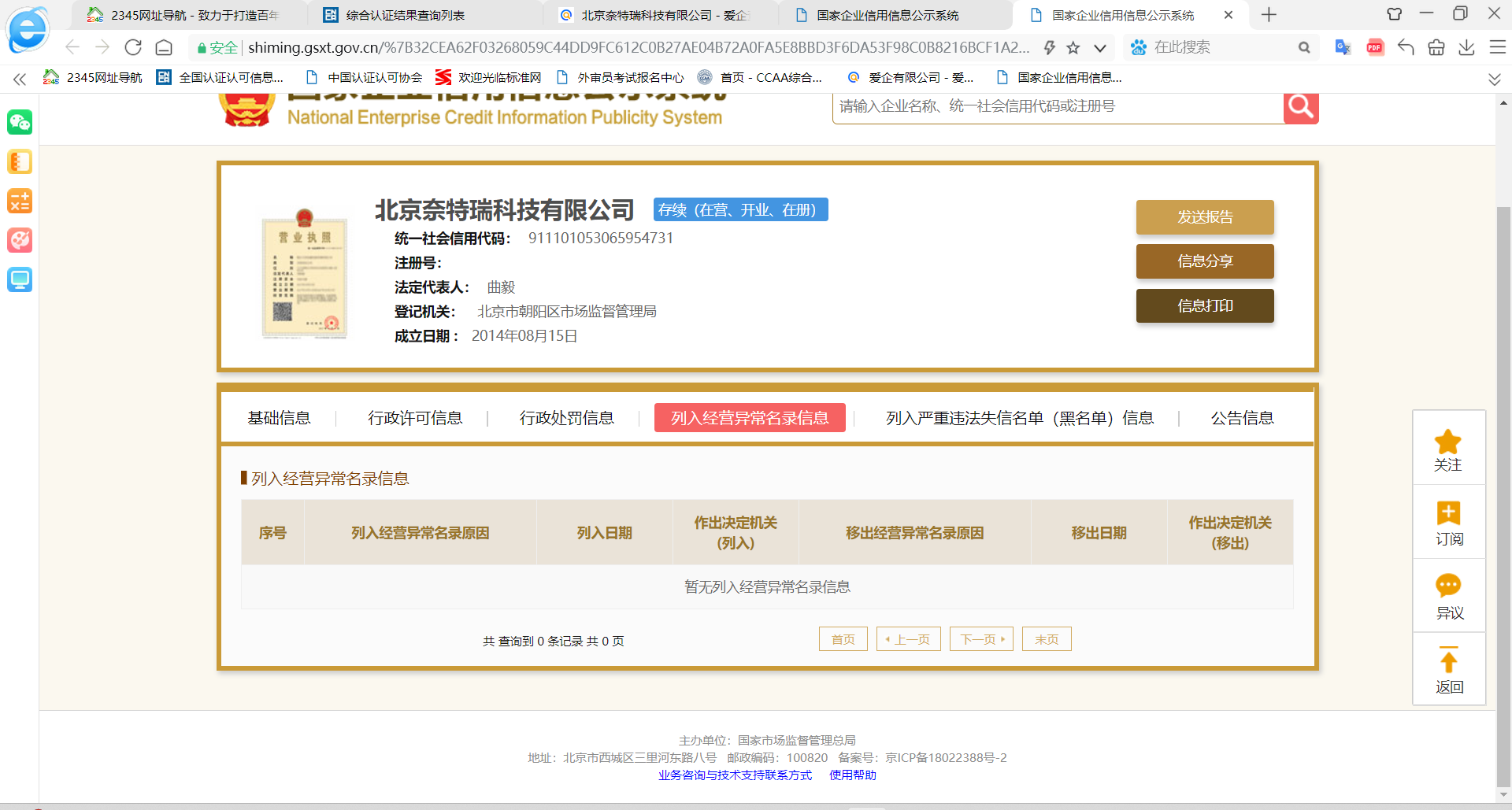Open the 2345网址导航 bookmark
This screenshot has width=1512, height=810.
pos(93,77)
